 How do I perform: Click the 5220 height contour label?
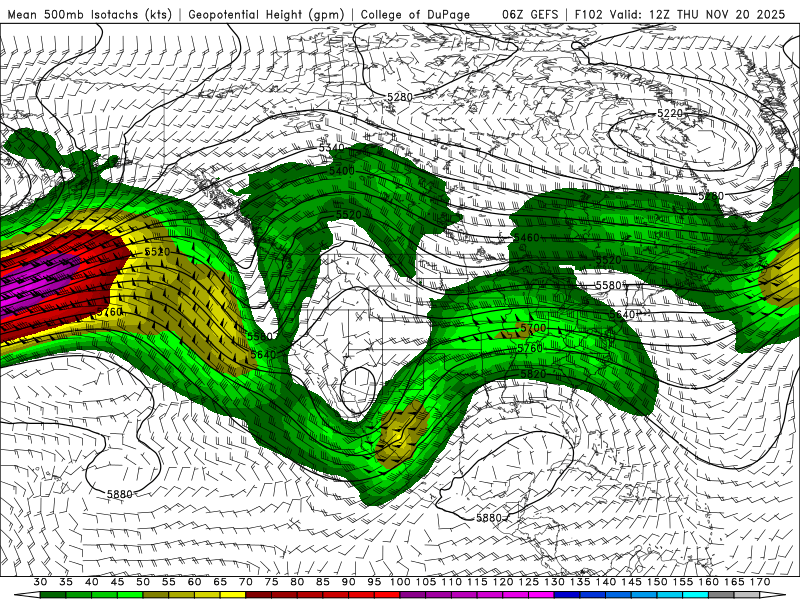tap(669, 113)
